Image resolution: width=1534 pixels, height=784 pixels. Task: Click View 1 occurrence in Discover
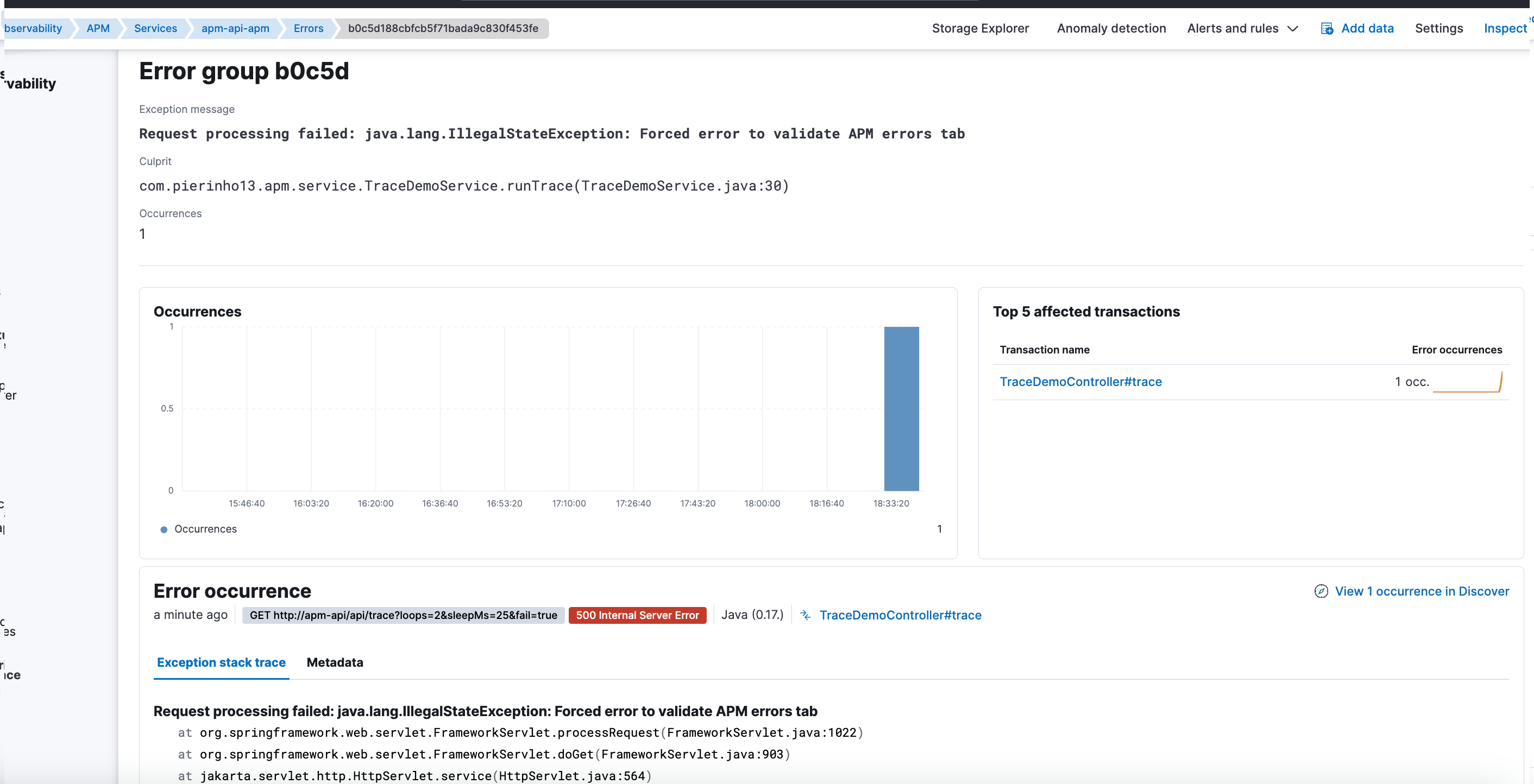[x=1422, y=591]
